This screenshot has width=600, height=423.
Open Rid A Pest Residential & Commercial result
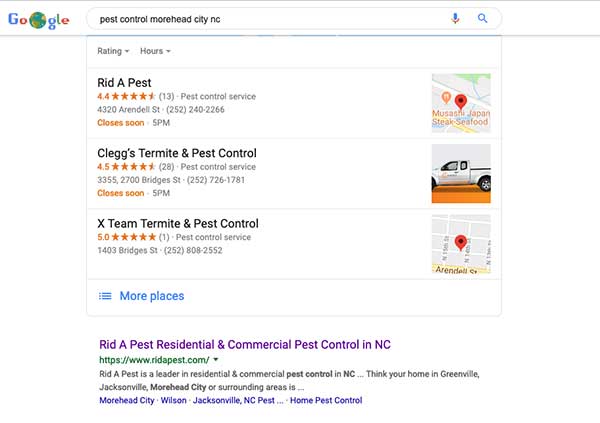pos(245,345)
